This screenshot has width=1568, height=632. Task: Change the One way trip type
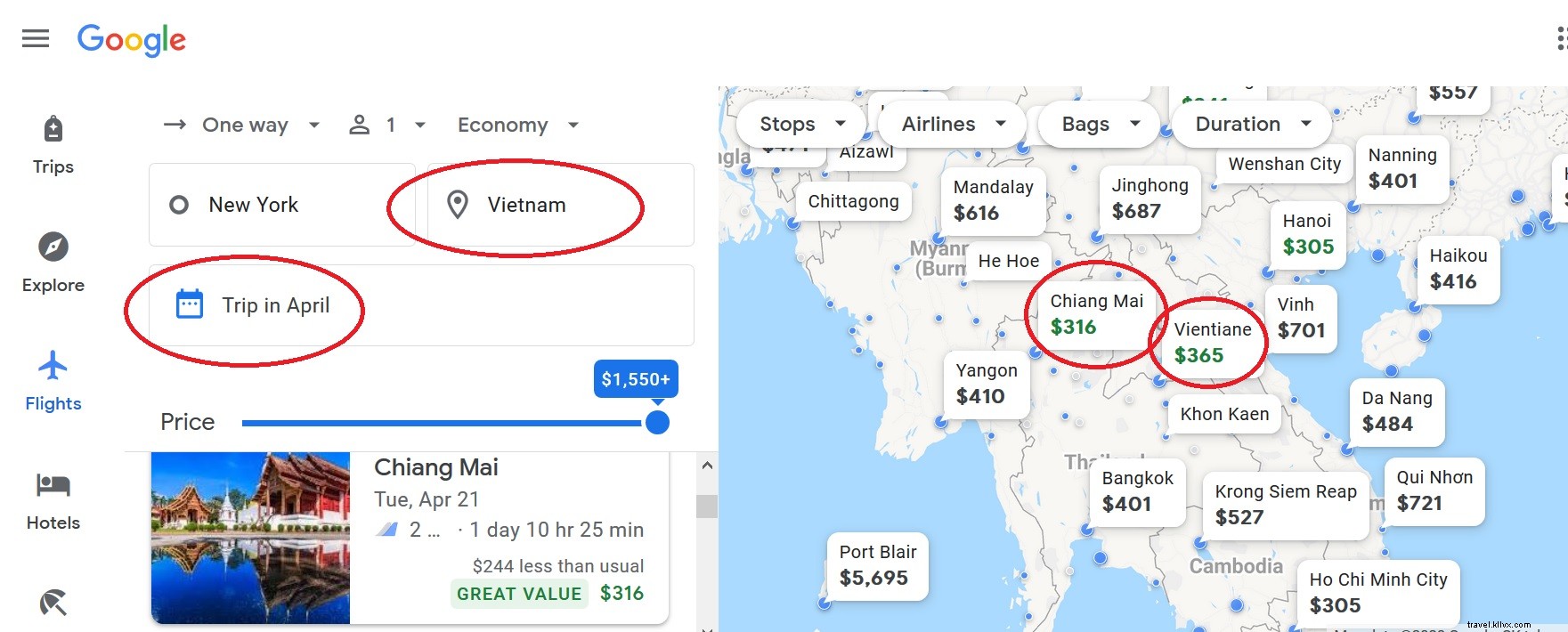tap(241, 125)
